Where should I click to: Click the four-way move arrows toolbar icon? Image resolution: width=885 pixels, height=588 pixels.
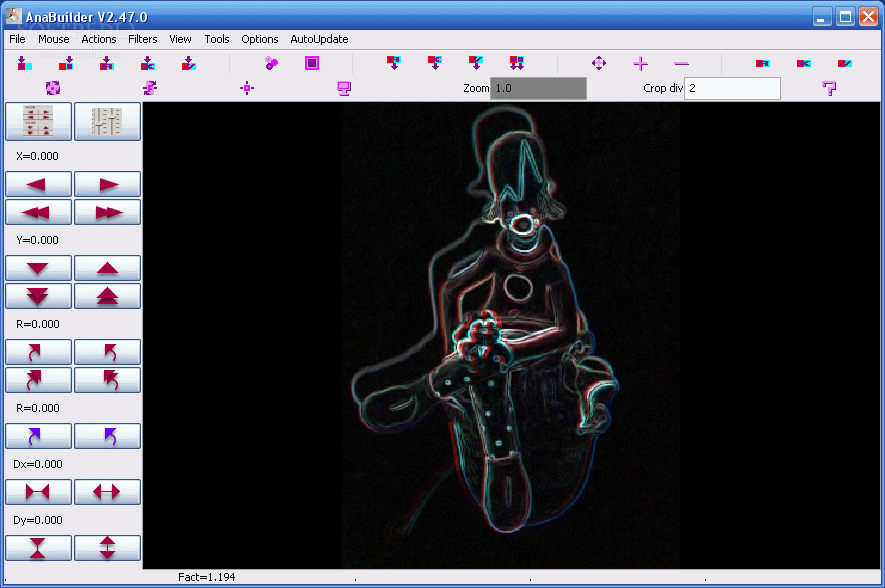(599, 63)
